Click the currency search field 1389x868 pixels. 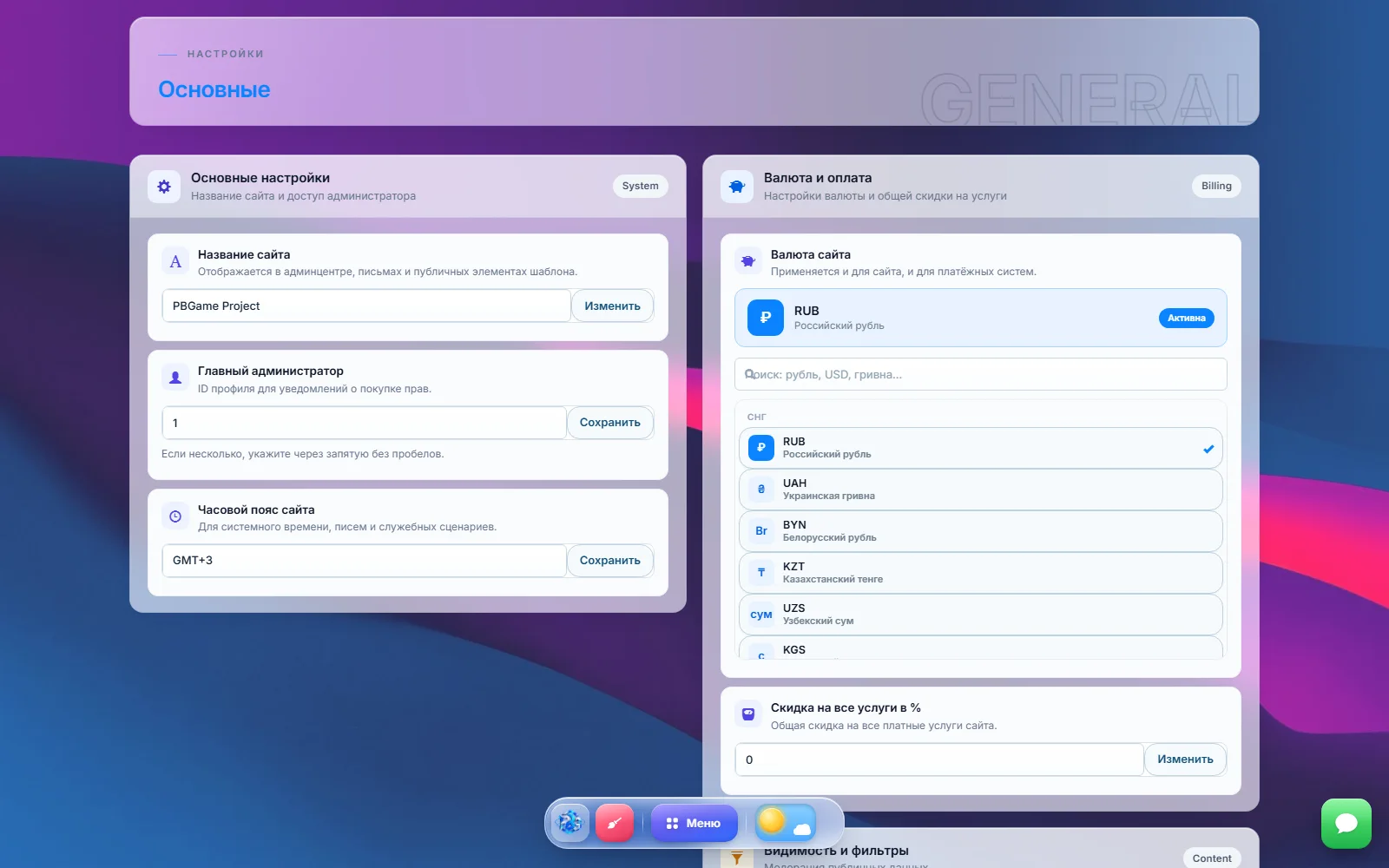981,374
